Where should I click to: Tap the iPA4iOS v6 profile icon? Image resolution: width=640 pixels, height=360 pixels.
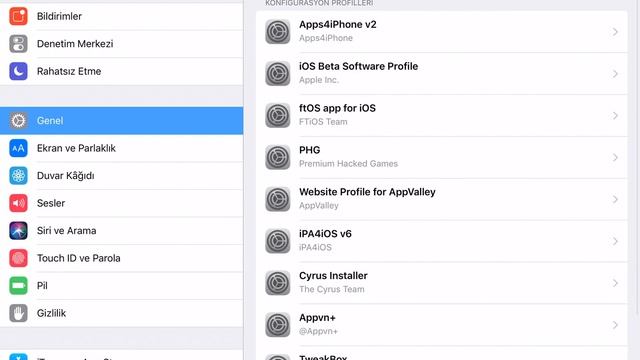coord(278,241)
